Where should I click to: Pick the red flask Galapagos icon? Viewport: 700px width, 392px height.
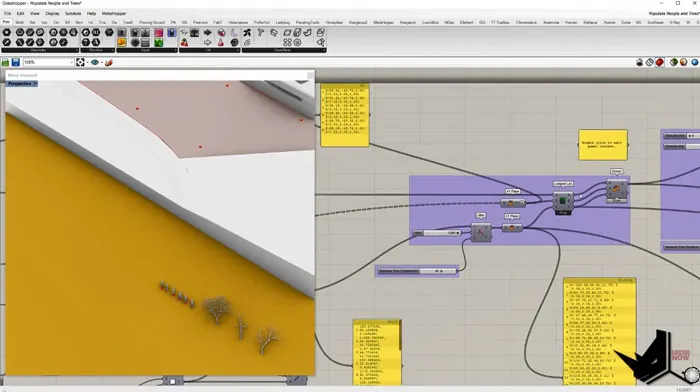(x=221, y=42)
